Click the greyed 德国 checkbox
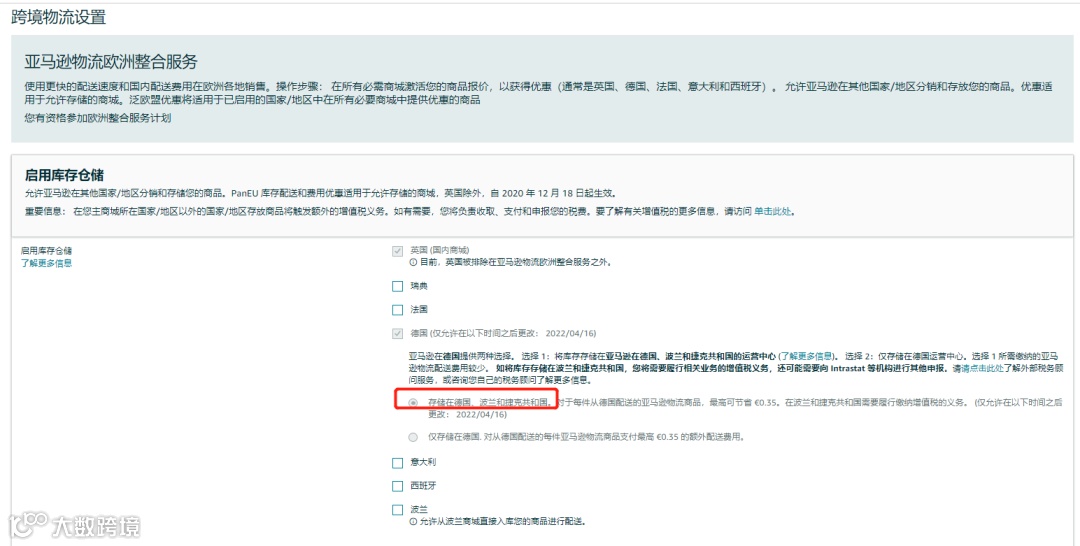 pyautogui.click(x=397, y=333)
